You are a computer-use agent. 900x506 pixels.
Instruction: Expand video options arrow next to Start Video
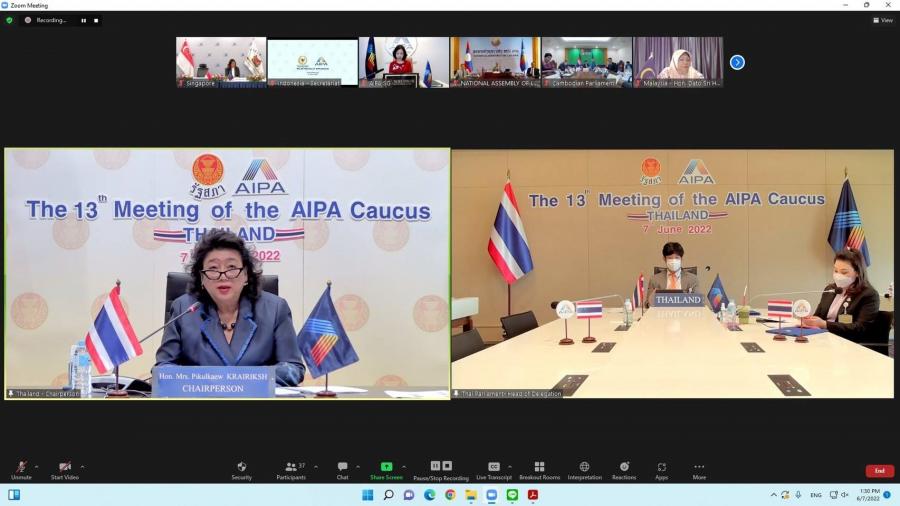pos(82,466)
